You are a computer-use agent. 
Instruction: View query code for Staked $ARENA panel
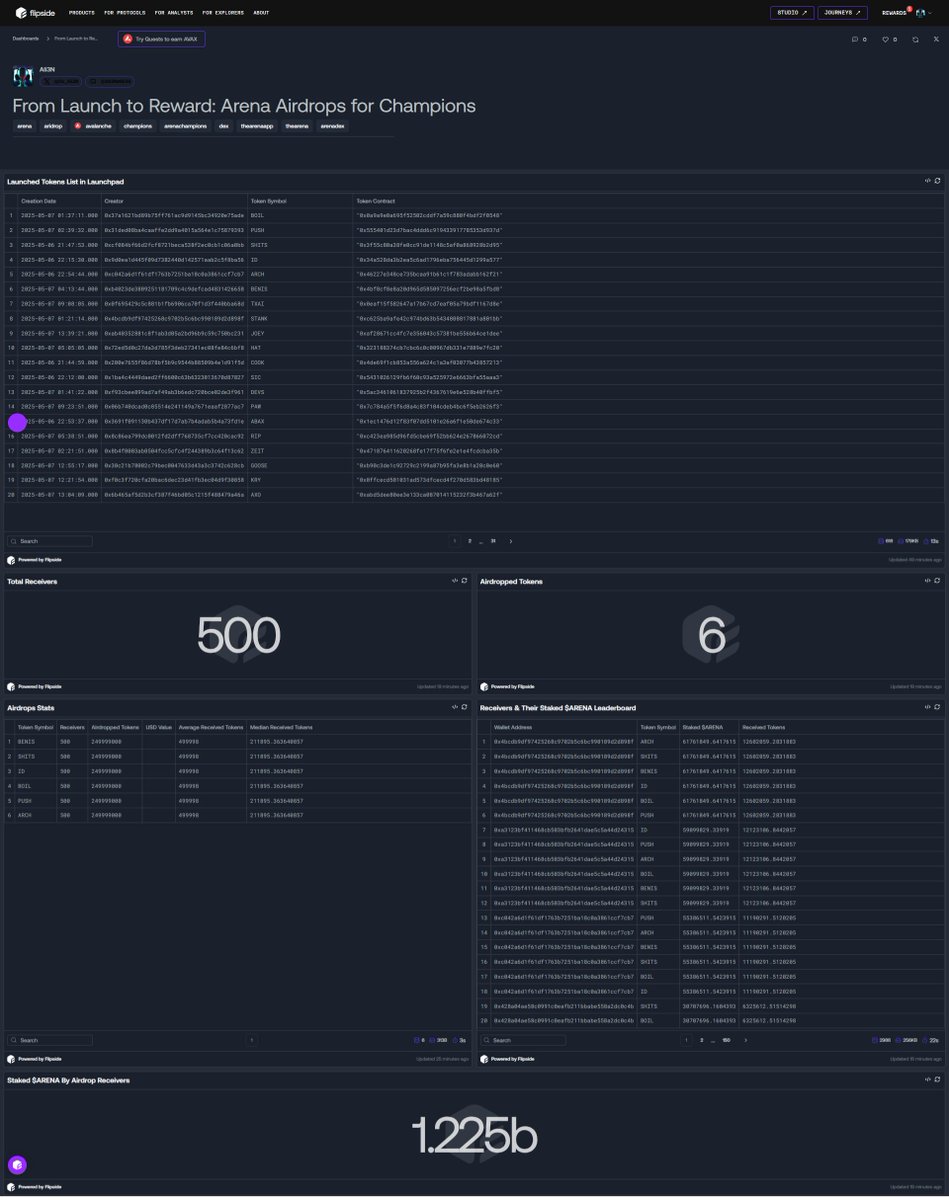[x=927, y=1080]
